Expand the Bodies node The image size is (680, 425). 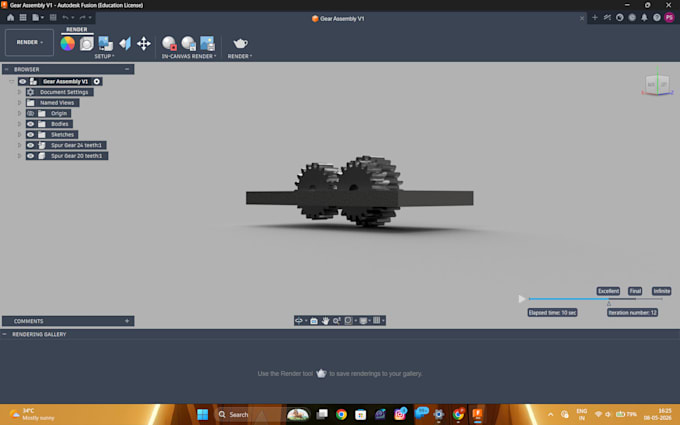(x=19, y=124)
